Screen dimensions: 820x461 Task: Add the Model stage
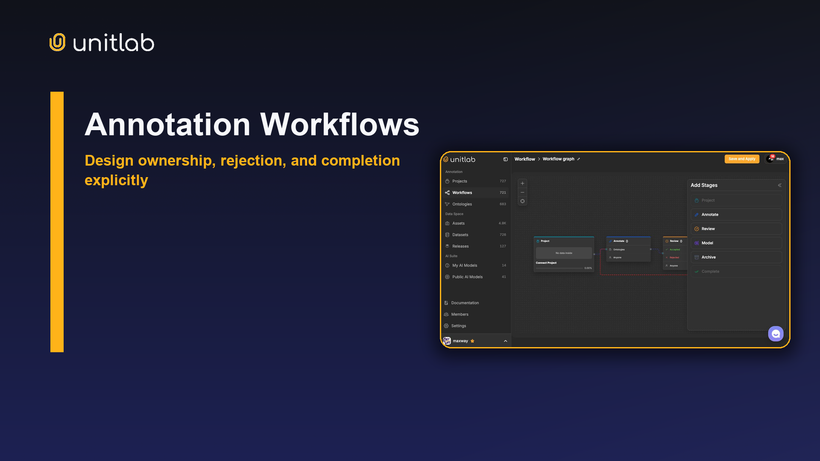[x=736, y=243]
